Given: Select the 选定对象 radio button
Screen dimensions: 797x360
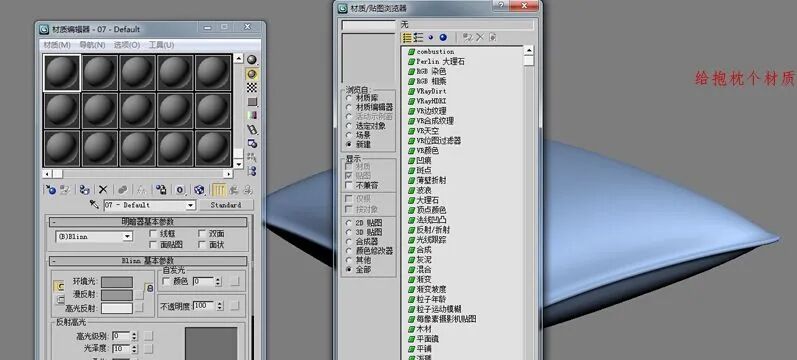Looking at the screenshot, I should click(x=349, y=126).
